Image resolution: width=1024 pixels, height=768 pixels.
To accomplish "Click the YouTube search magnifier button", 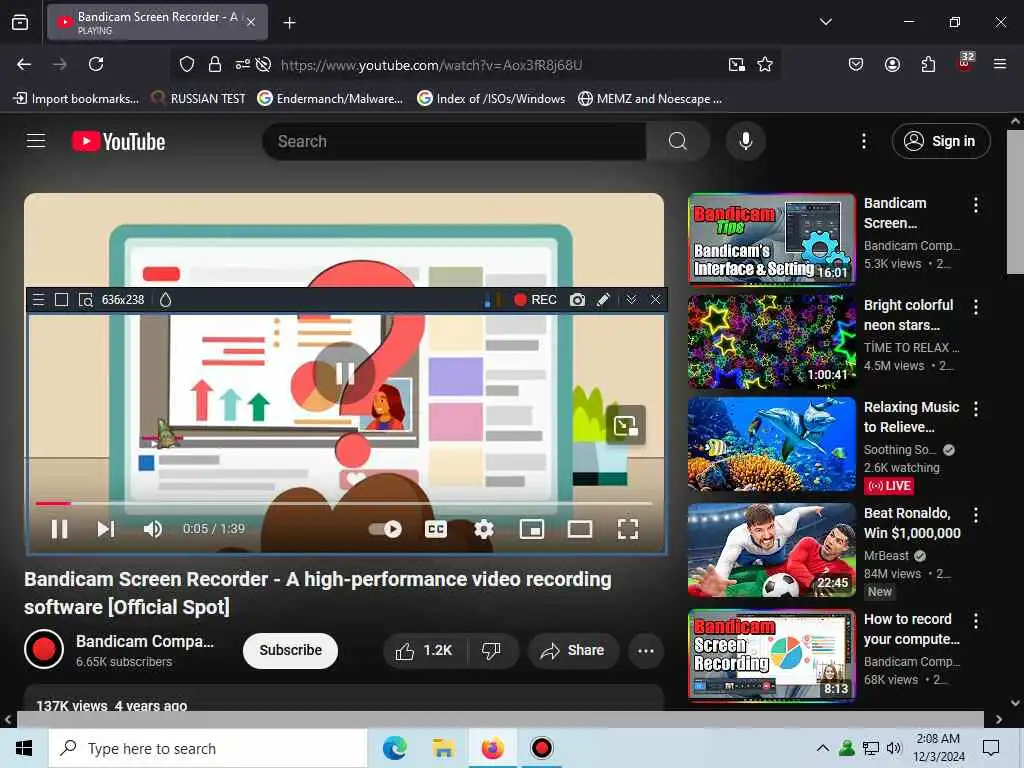I will (678, 141).
